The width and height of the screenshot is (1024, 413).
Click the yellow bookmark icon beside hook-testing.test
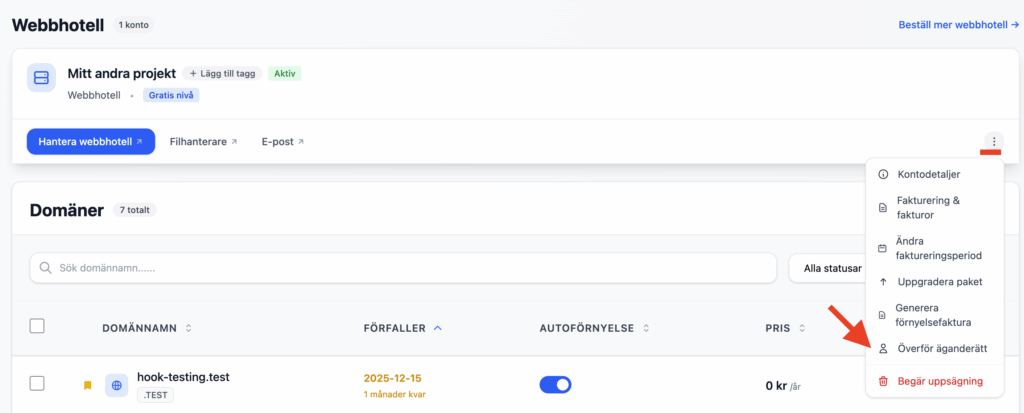click(x=87, y=384)
